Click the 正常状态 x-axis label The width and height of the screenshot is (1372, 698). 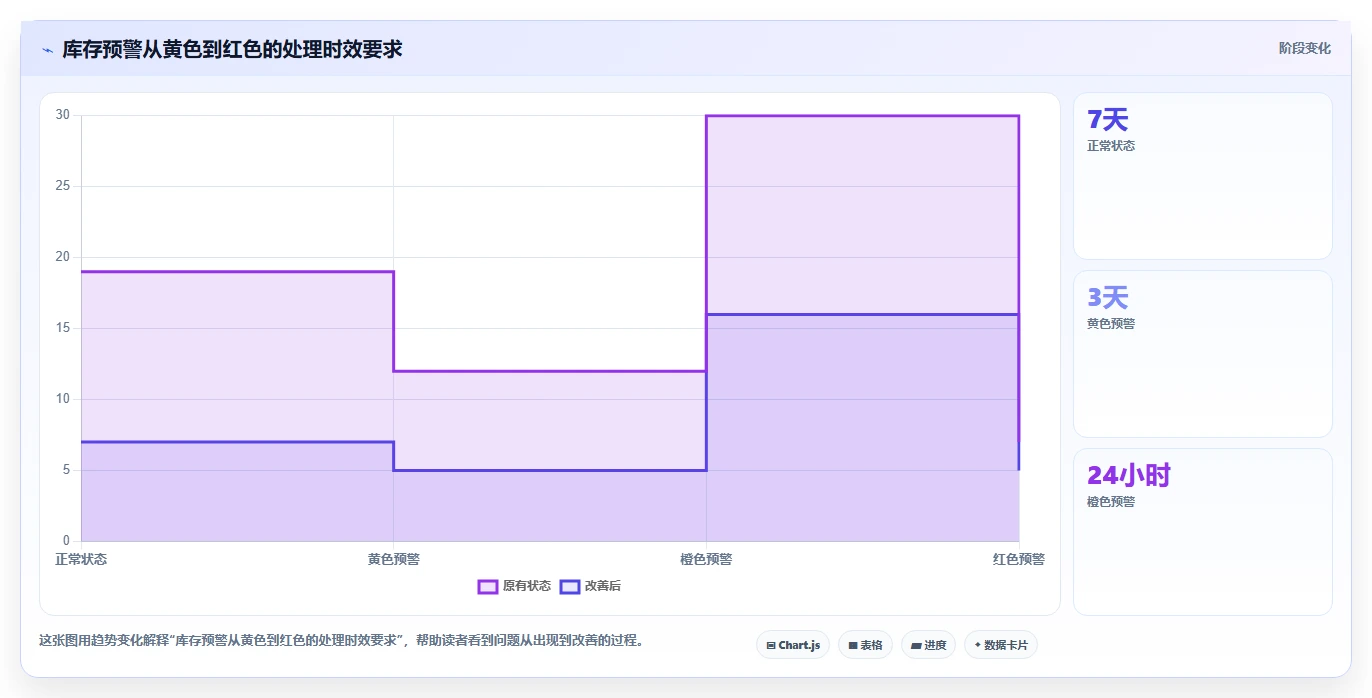tap(81, 559)
